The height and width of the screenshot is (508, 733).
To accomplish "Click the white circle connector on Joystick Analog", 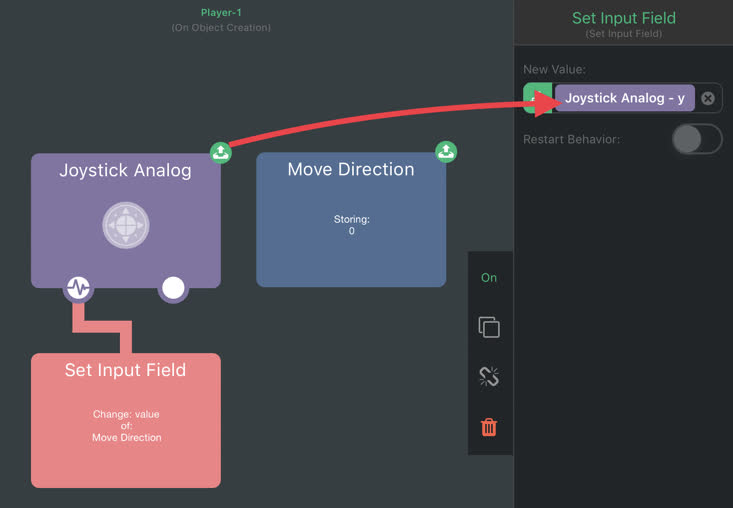I will (173, 288).
